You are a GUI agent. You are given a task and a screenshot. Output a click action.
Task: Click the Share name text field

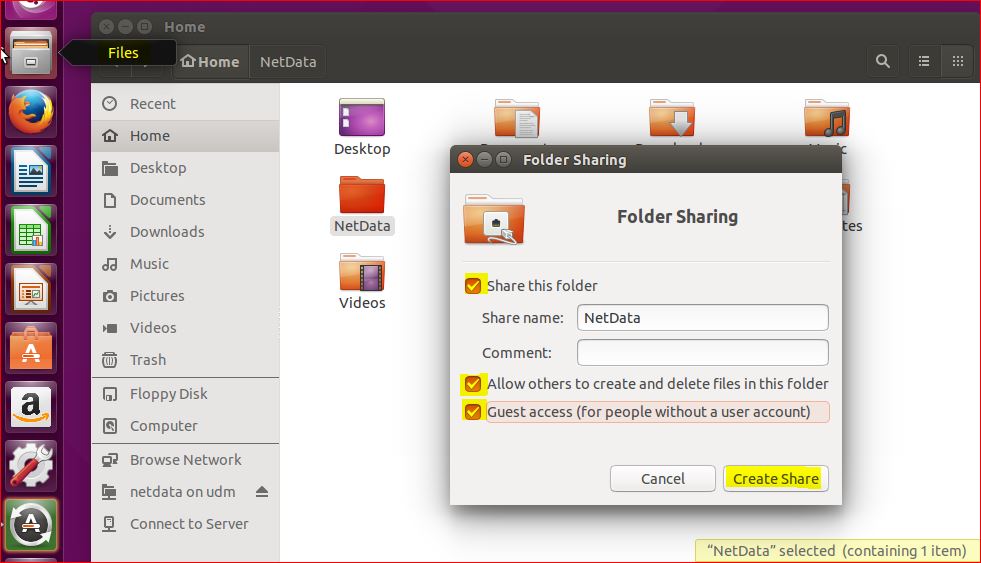point(702,318)
